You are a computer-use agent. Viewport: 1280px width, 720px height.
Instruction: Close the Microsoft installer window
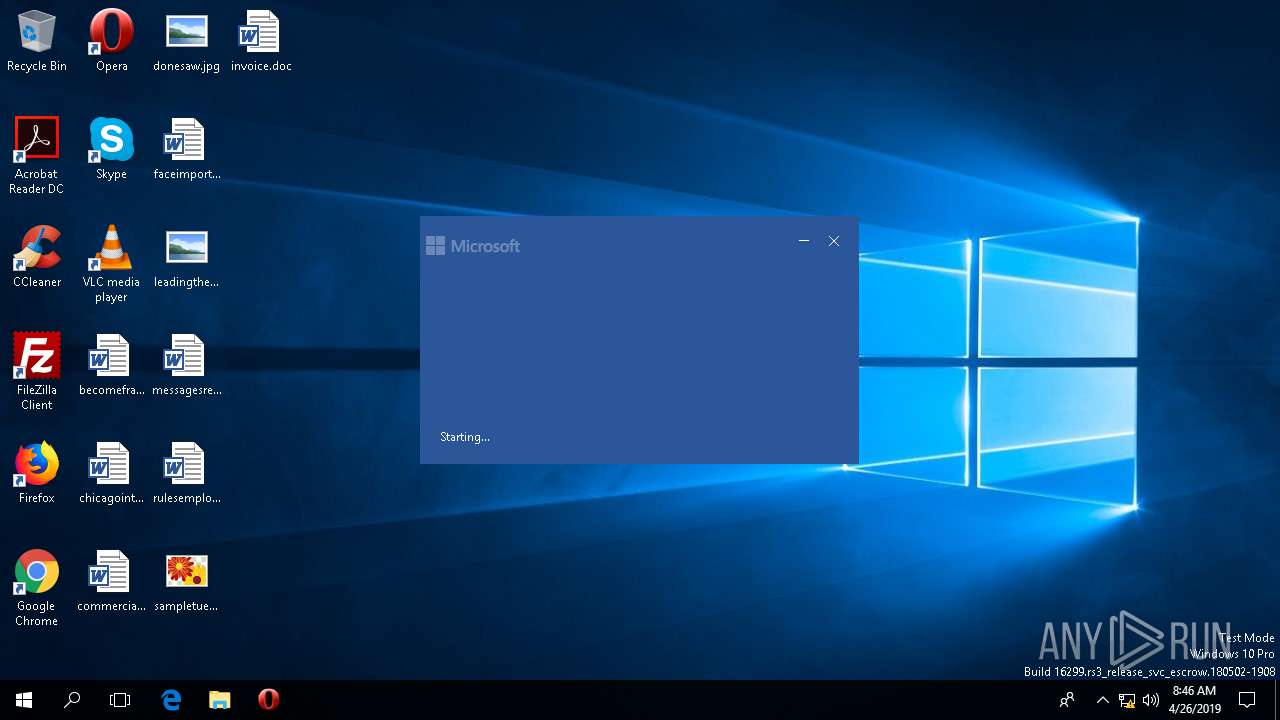[834, 241]
